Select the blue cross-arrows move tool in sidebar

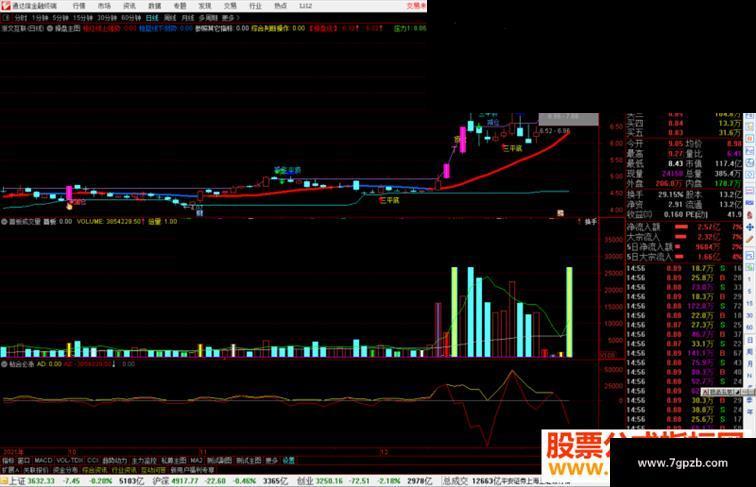pyautogui.click(x=750, y=227)
